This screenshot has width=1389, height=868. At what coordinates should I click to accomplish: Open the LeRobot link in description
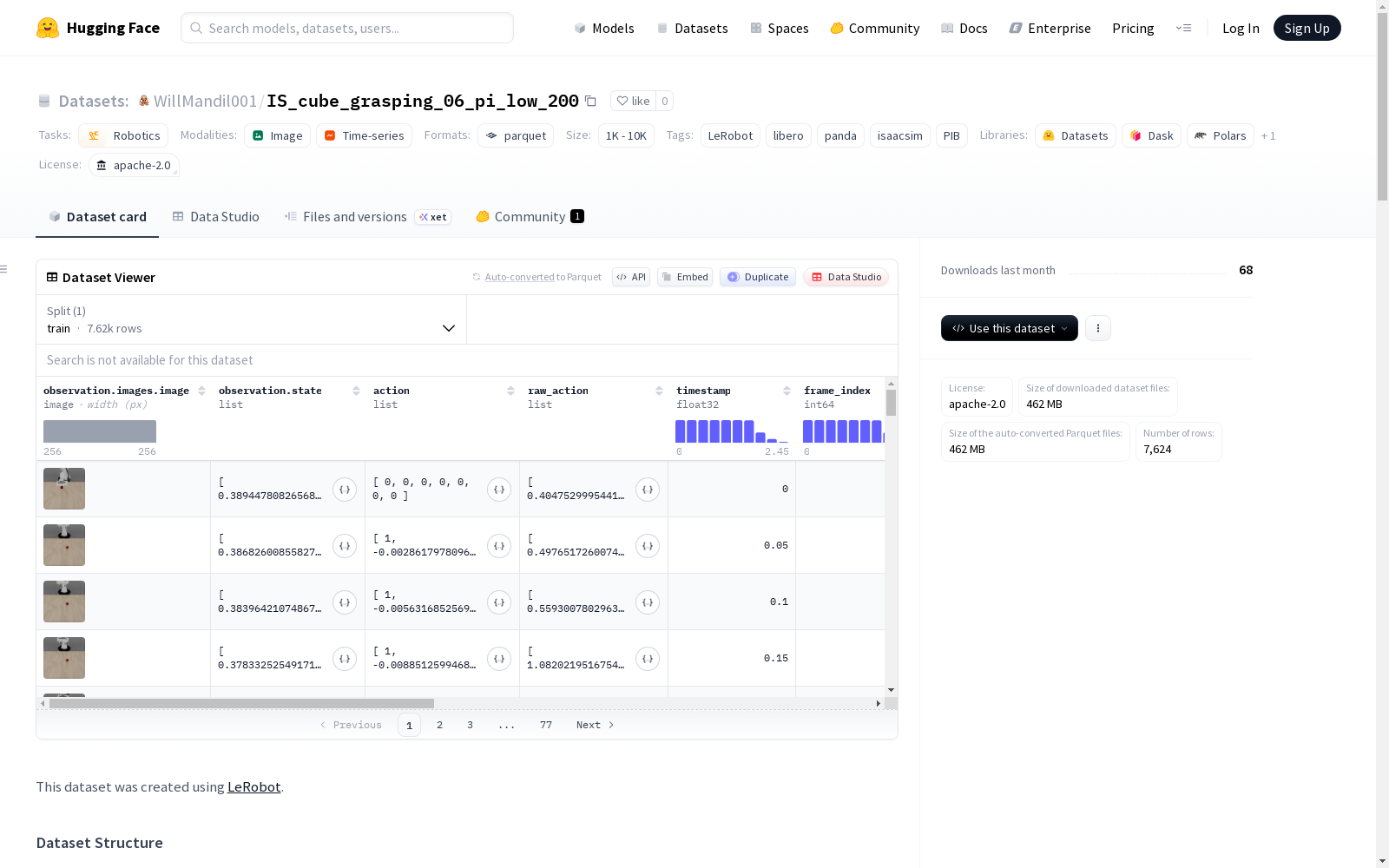254,786
